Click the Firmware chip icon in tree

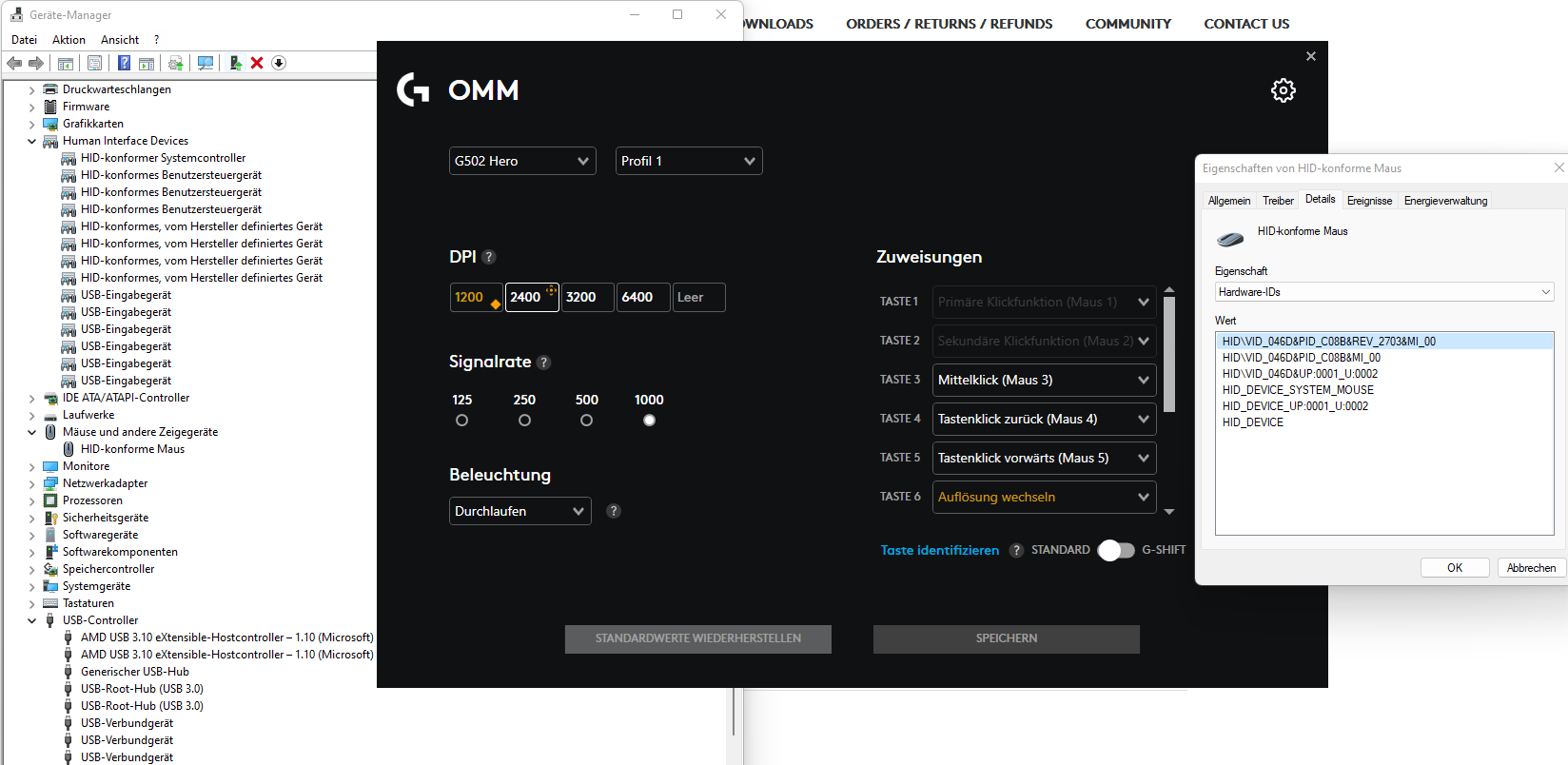pos(50,107)
